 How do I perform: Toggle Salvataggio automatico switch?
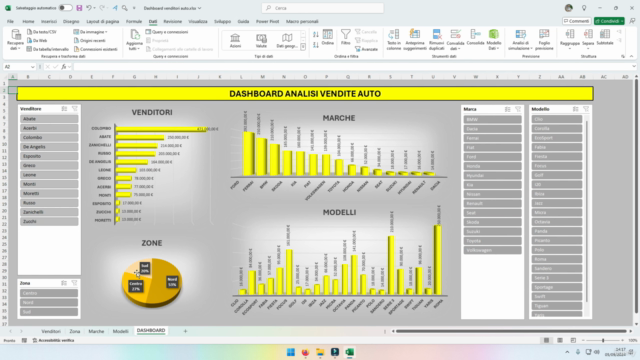[x=65, y=8]
